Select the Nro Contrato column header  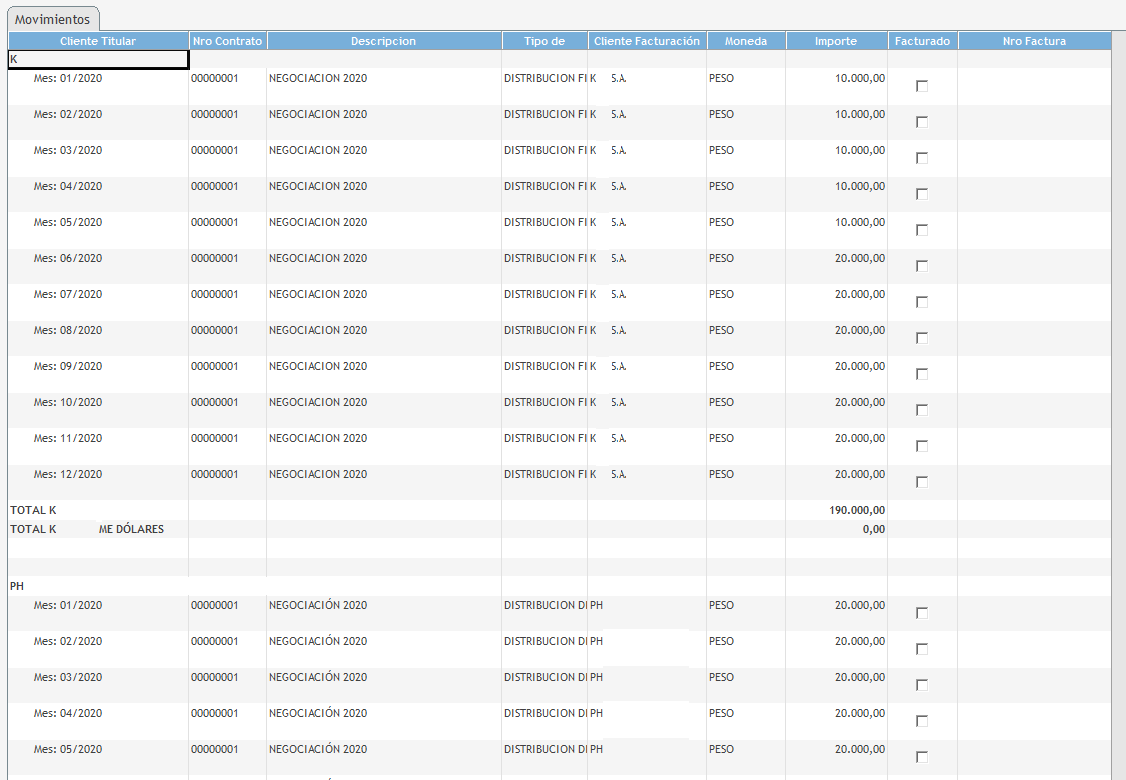[x=227, y=41]
